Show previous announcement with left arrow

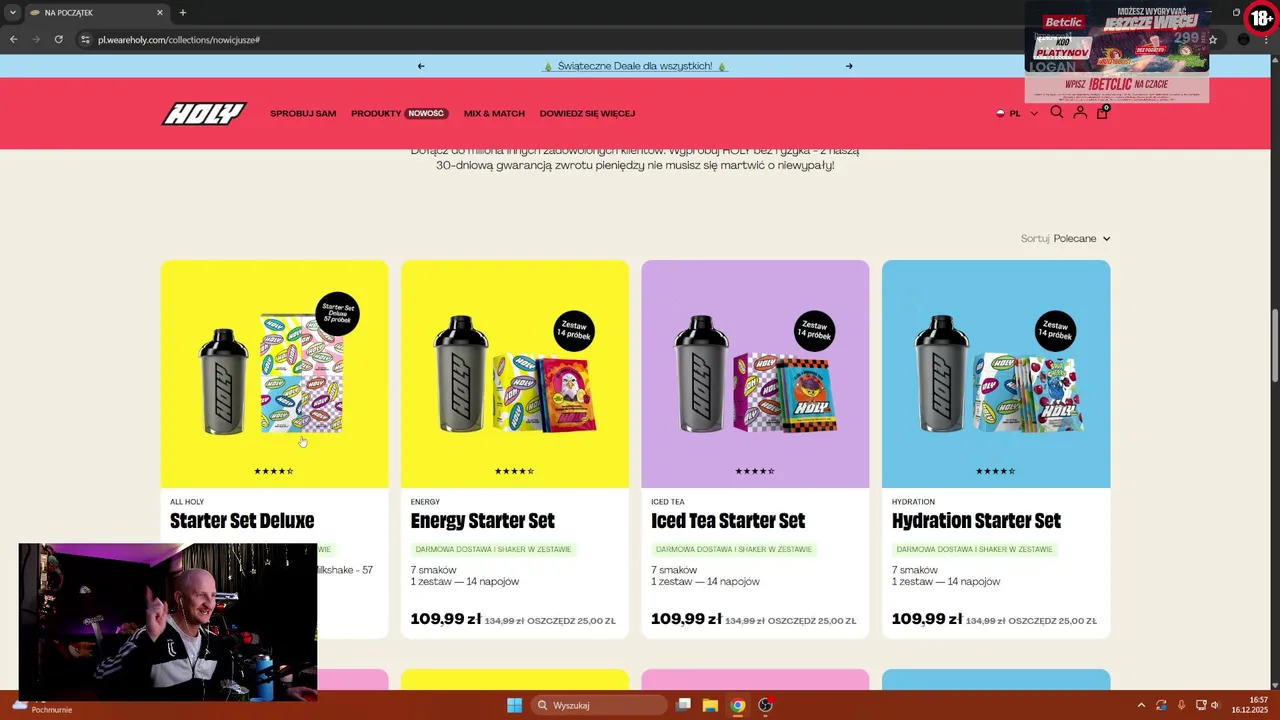421,66
